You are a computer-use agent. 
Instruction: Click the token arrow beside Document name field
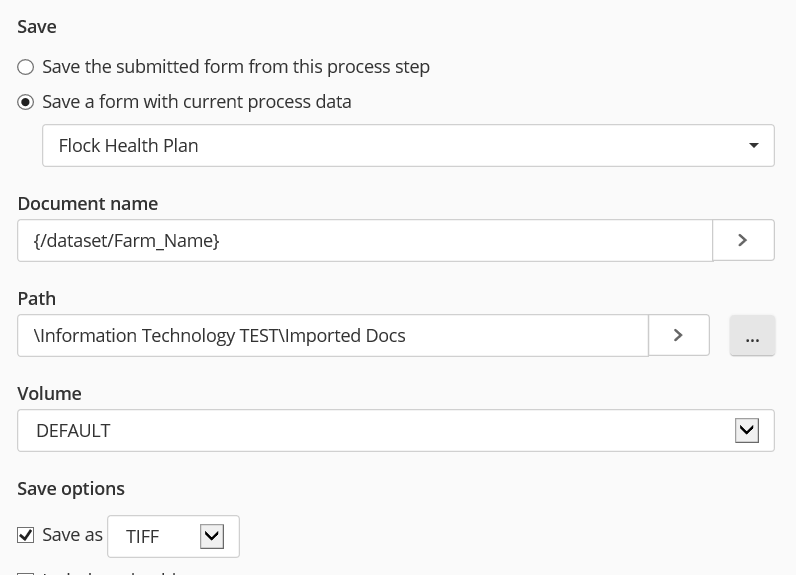pos(743,240)
